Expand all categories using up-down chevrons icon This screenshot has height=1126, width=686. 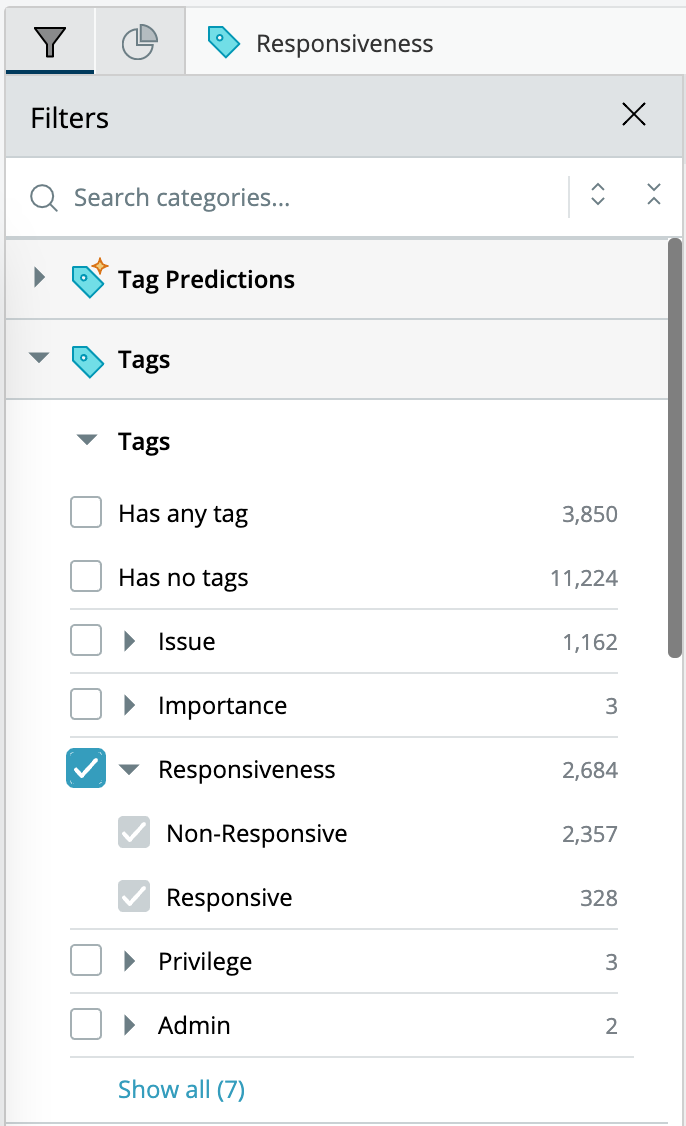[598, 194]
